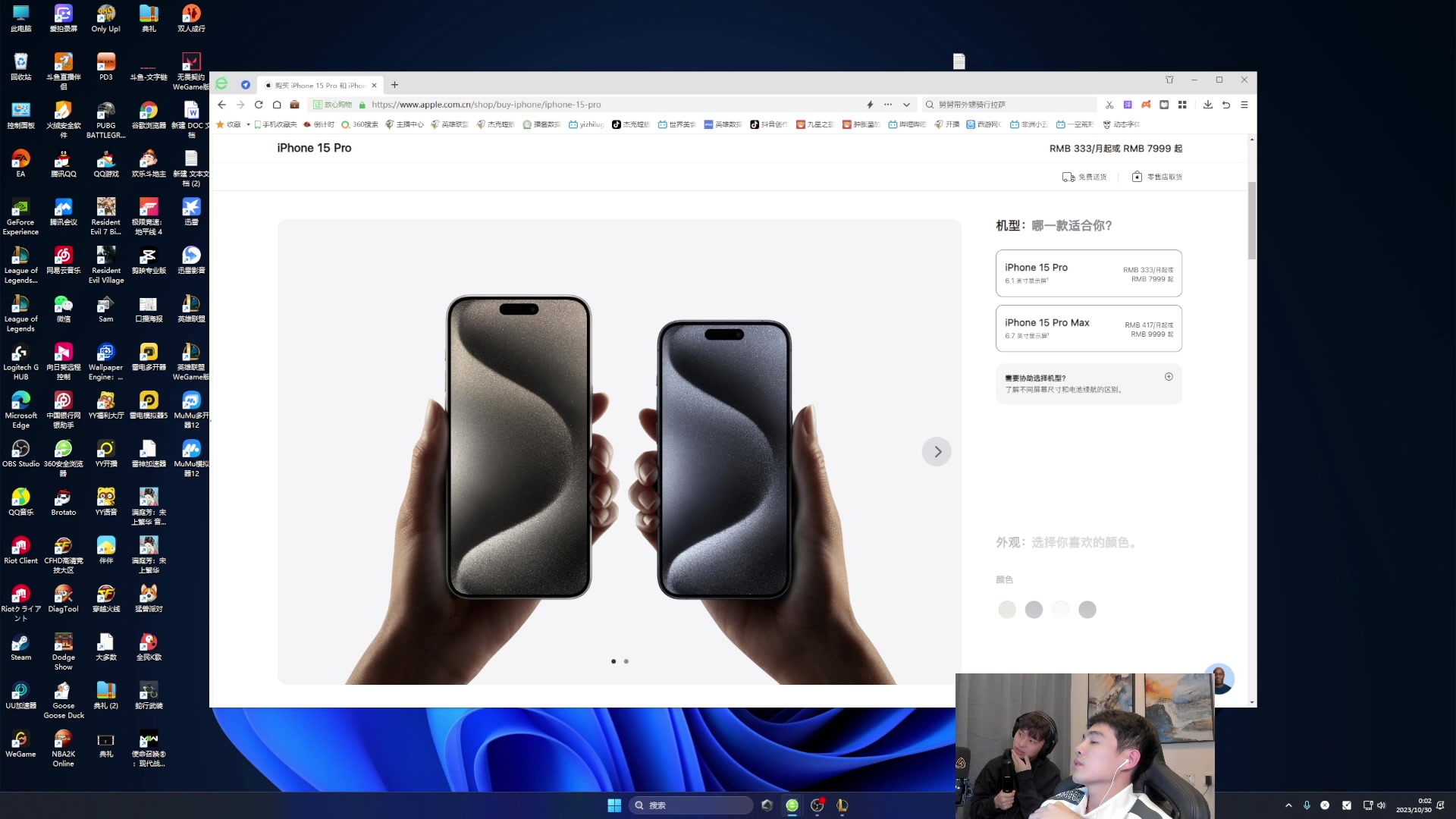Viewport: 1456px width, 819px height.
Task: Open the 360搜索 bookmark
Action: tap(359, 124)
